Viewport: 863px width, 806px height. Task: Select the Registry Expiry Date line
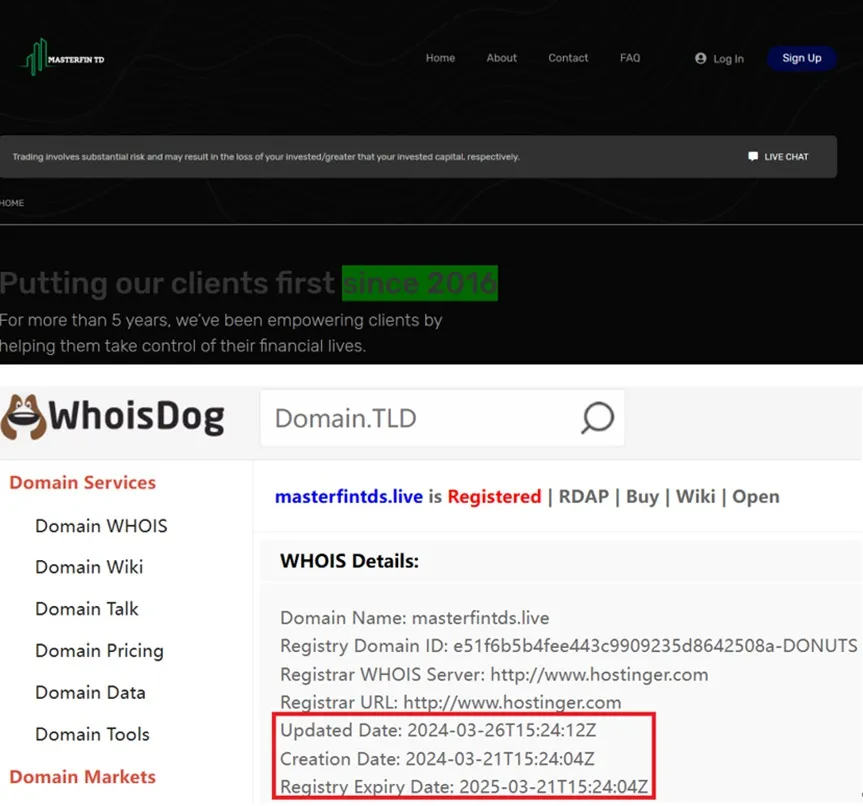pos(464,787)
